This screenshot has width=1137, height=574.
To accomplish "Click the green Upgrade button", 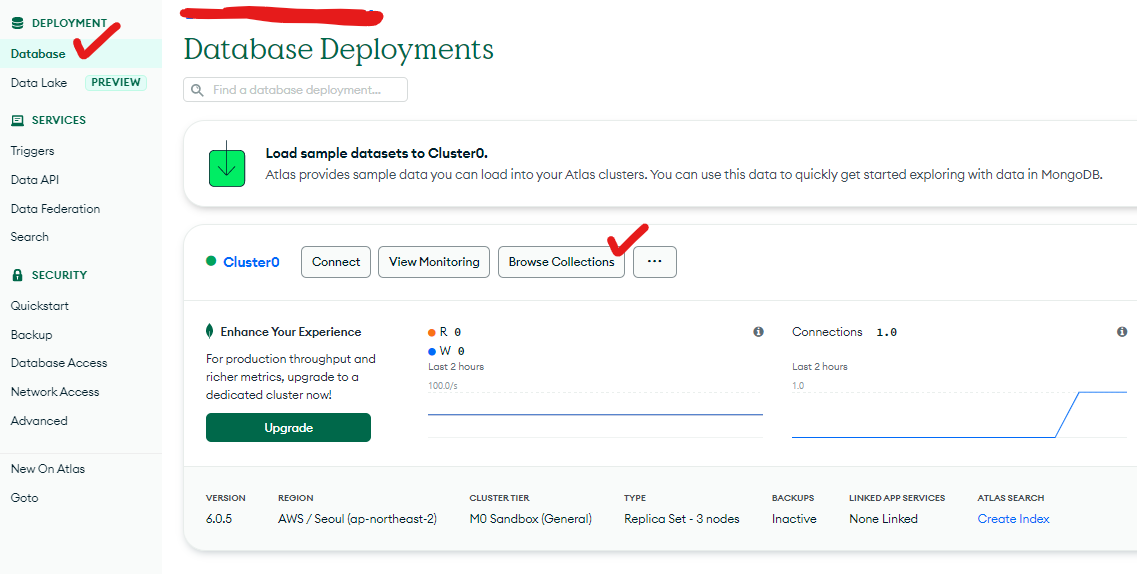I will (x=289, y=428).
